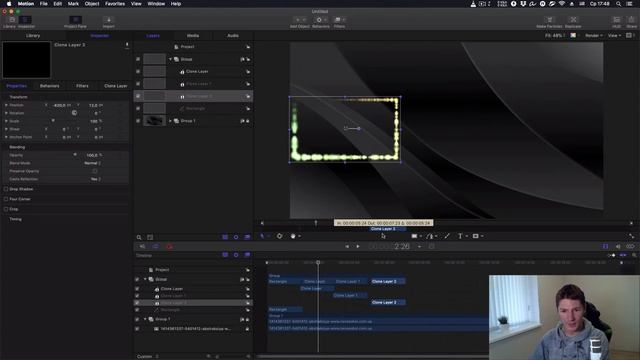
Task: Switch to the Media tab
Action: point(193,36)
